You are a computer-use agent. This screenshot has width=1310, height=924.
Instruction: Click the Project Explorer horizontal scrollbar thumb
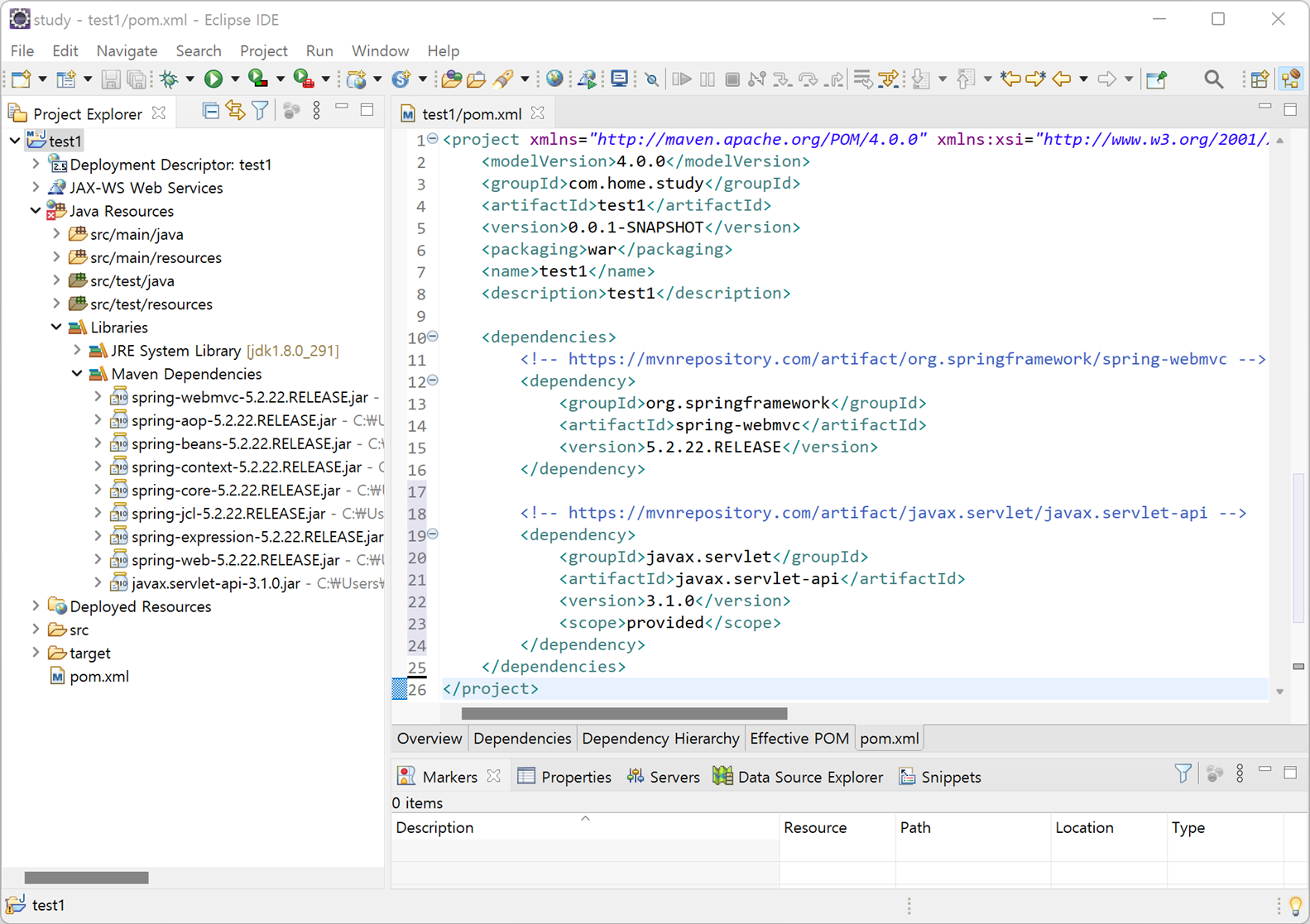click(86, 878)
